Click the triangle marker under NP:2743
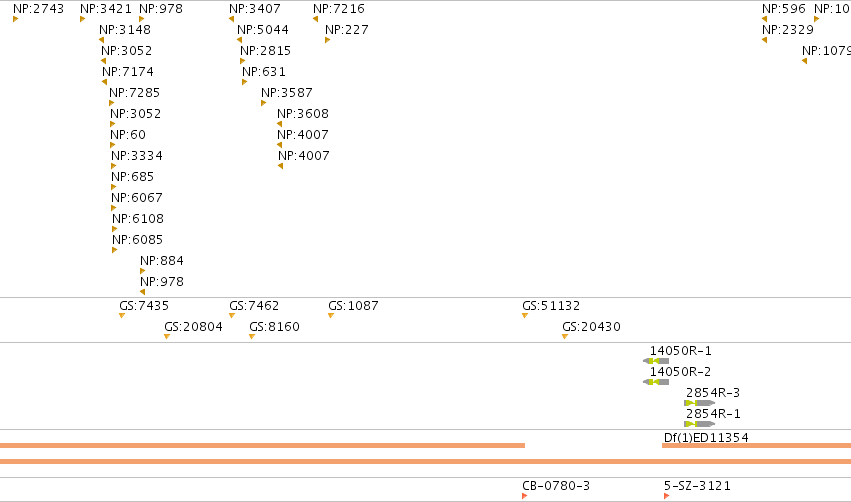The image size is (851, 502). [x=16, y=19]
